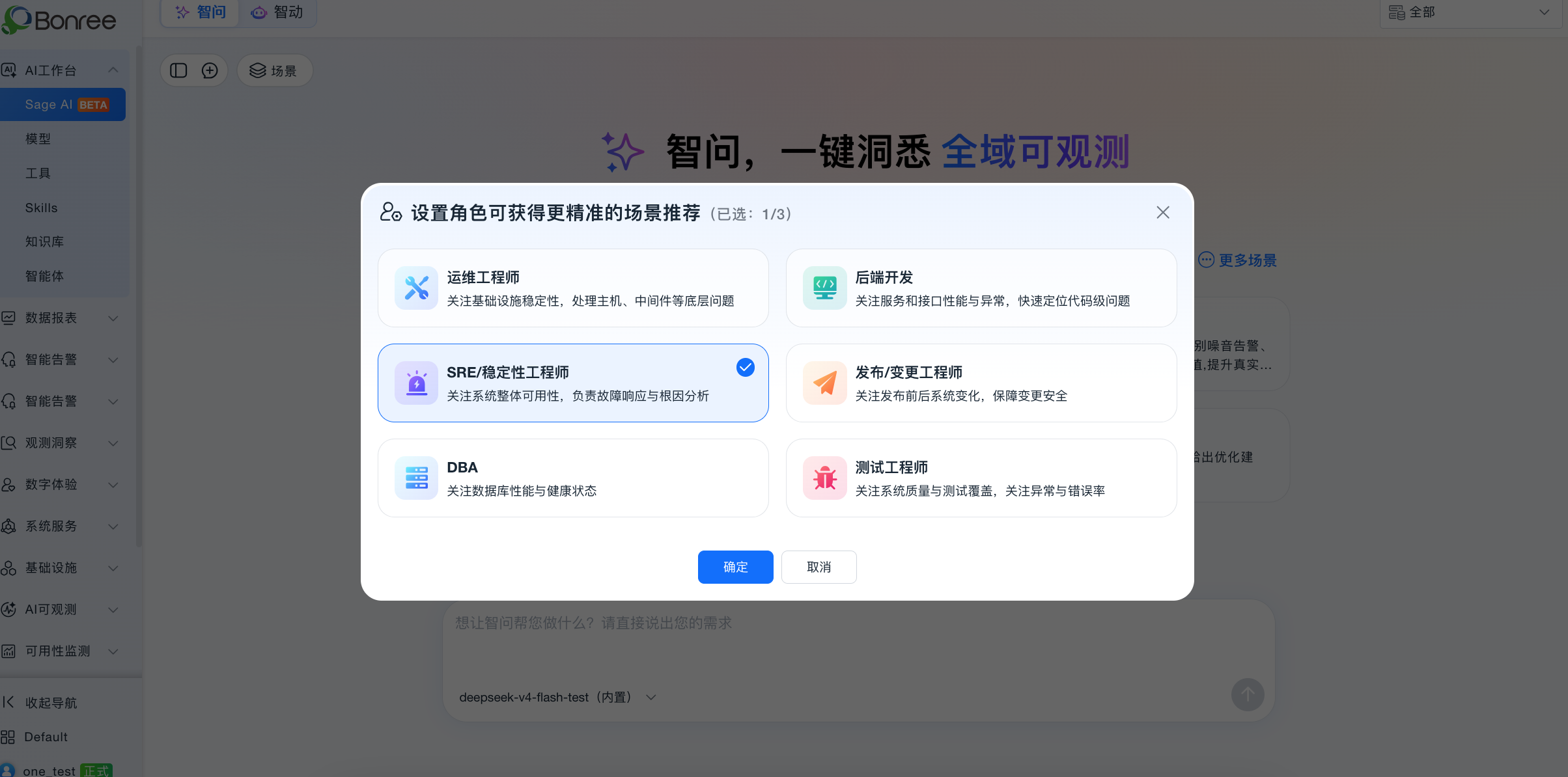The image size is (1568, 777).
Task: Click the paper plane icon for 发布/变更工程师
Action: (825, 383)
